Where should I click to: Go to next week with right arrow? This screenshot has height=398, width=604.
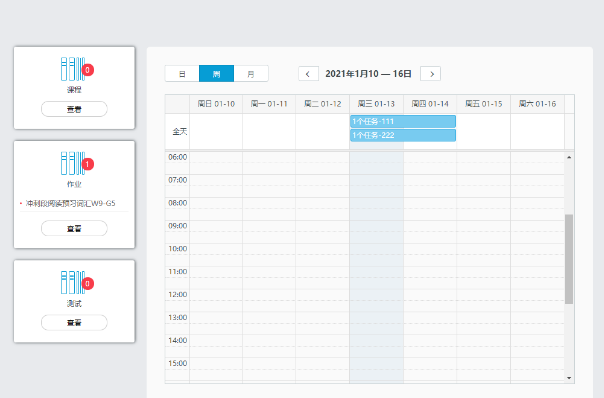click(x=431, y=74)
